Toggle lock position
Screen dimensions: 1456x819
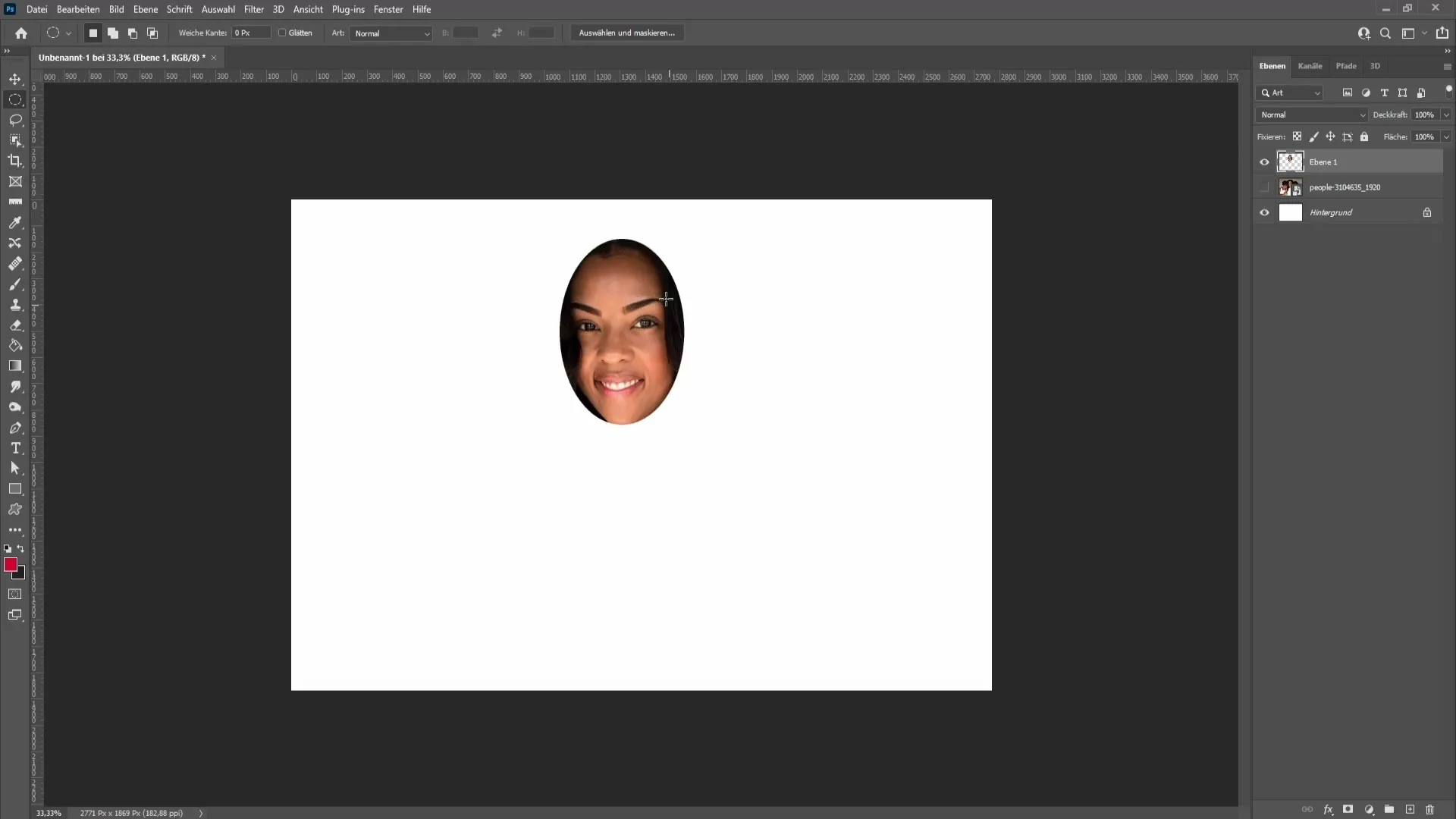coord(1330,137)
